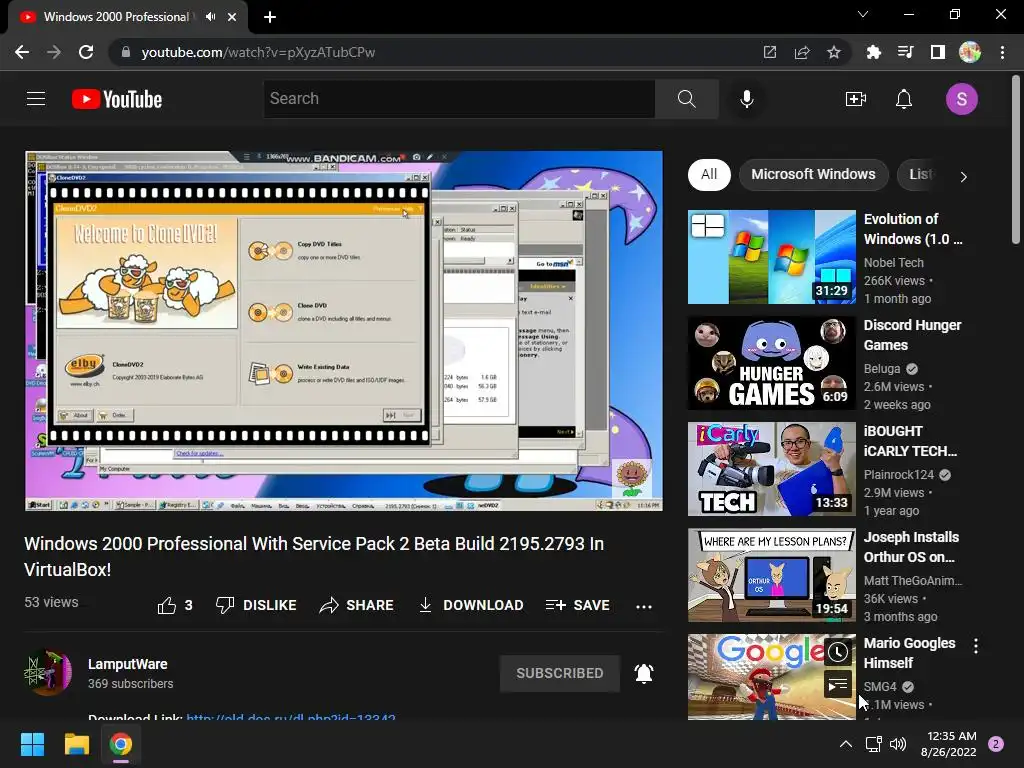Open the YouTube hamburger guide menu
Image resolution: width=1024 pixels, height=768 pixels.
[x=36, y=99]
